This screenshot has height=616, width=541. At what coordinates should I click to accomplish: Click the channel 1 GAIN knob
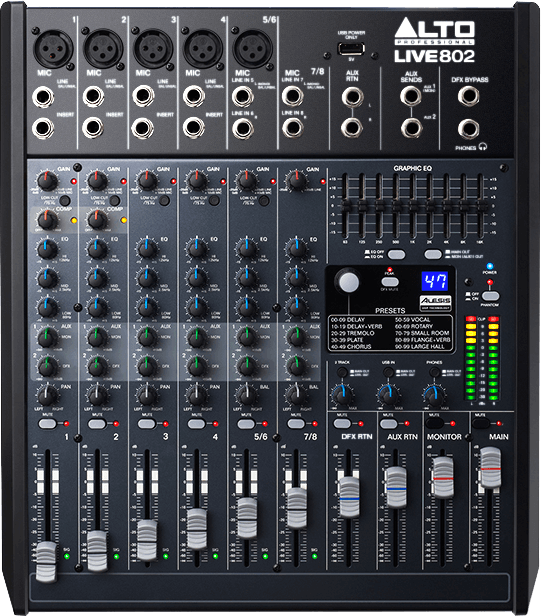point(47,181)
